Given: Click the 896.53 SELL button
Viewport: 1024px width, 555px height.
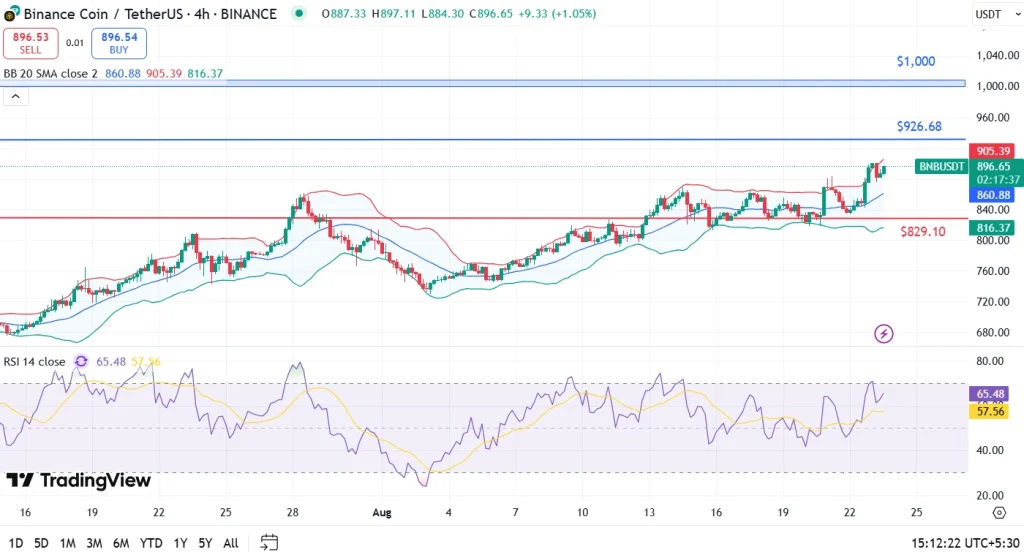Looking at the screenshot, I should click(31, 43).
